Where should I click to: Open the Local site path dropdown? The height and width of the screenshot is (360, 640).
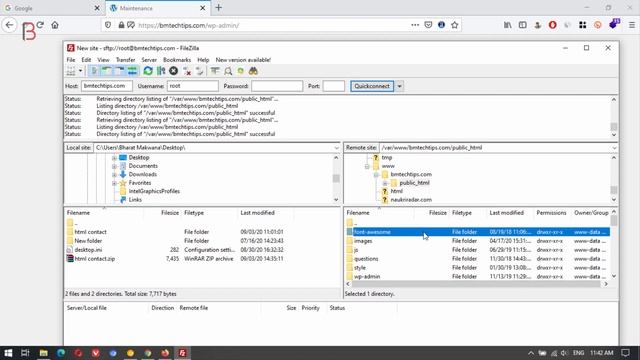[x=336, y=148]
